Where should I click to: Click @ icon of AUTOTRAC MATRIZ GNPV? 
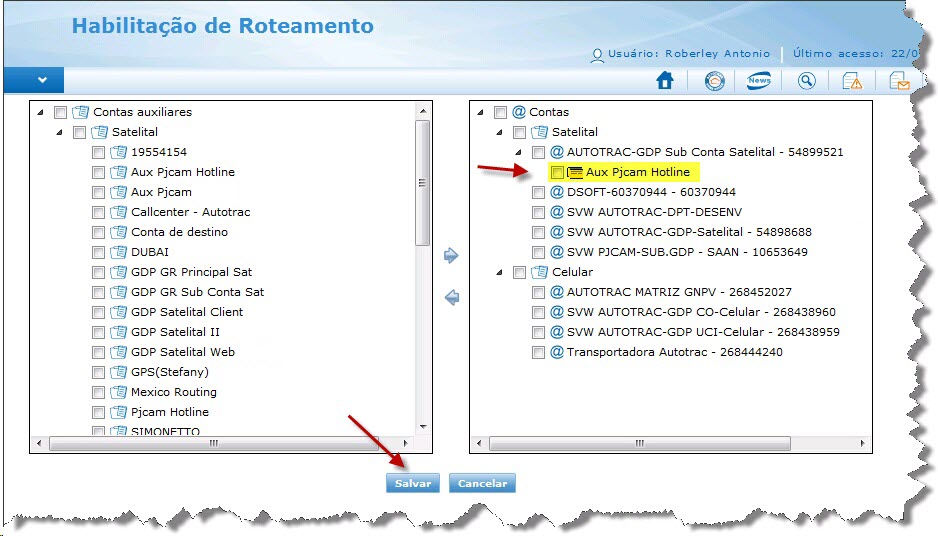click(x=557, y=292)
